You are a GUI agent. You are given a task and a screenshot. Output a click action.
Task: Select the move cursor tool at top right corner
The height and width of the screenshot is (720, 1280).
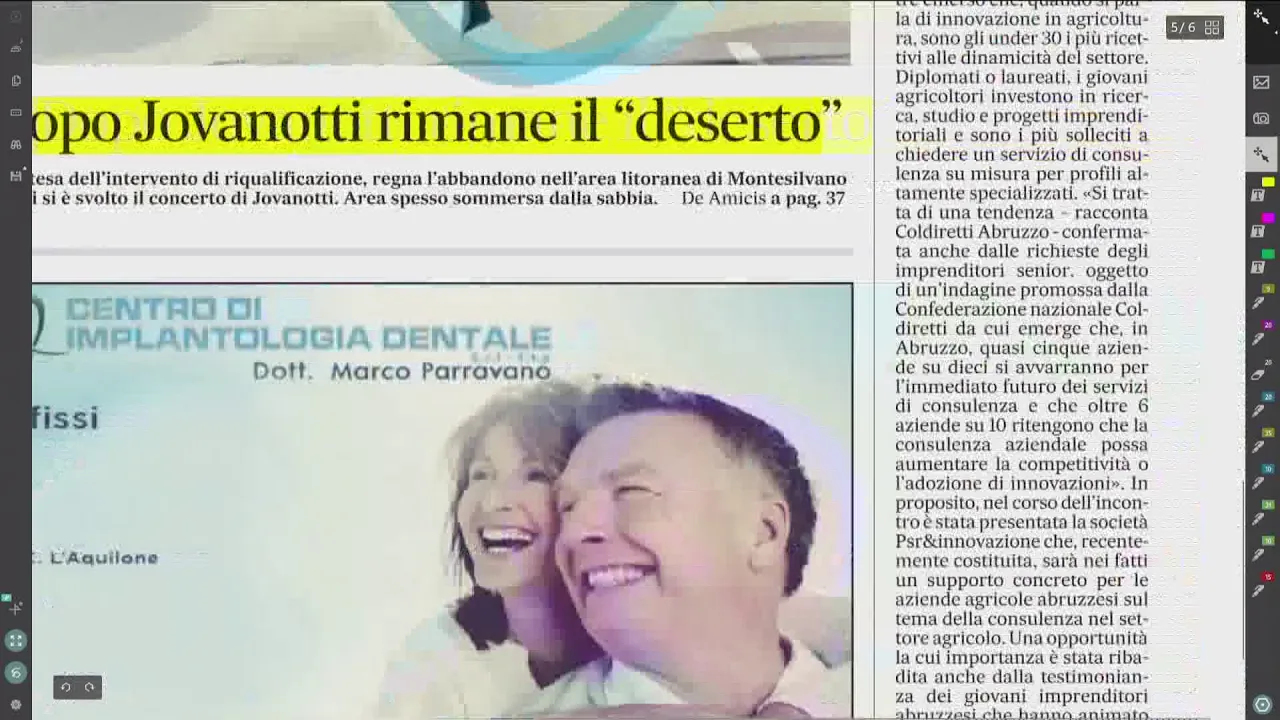point(1261,16)
